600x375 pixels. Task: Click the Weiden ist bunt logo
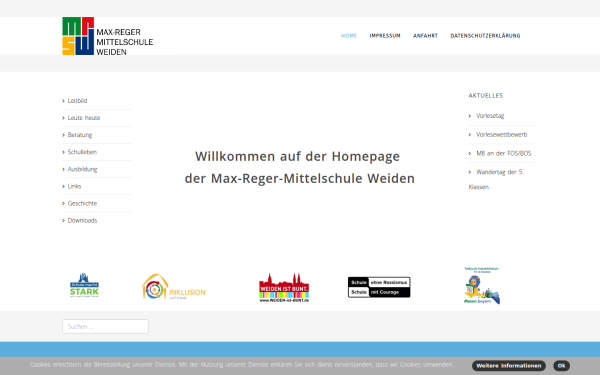pos(284,288)
